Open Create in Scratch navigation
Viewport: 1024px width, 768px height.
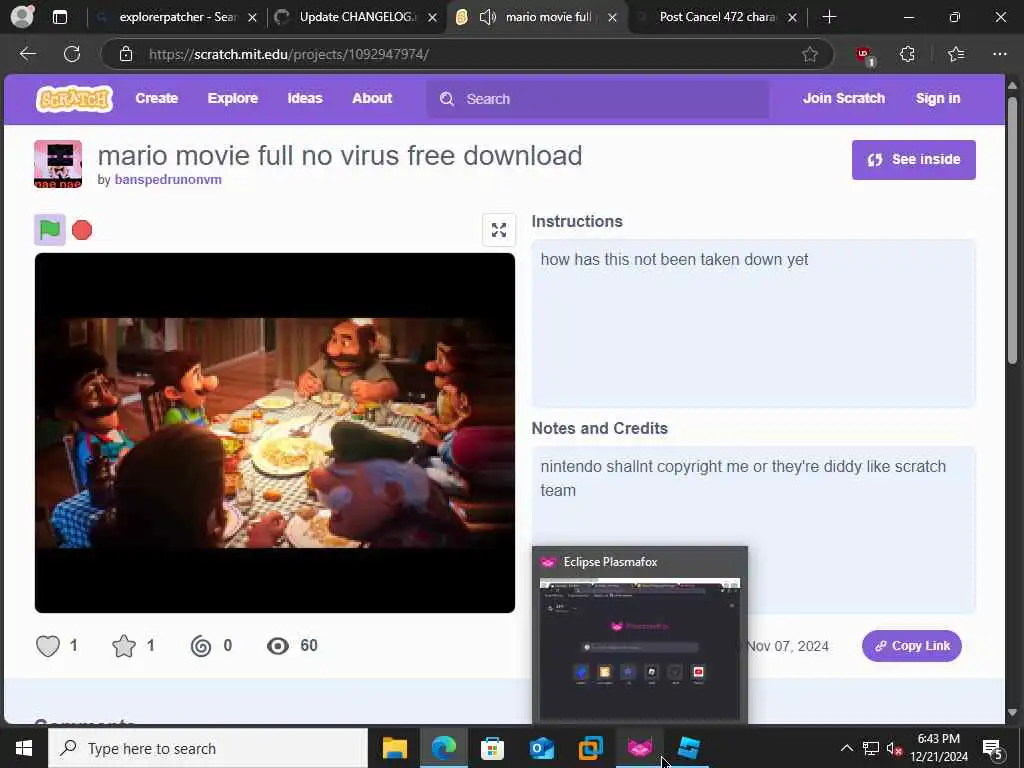click(x=157, y=99)
